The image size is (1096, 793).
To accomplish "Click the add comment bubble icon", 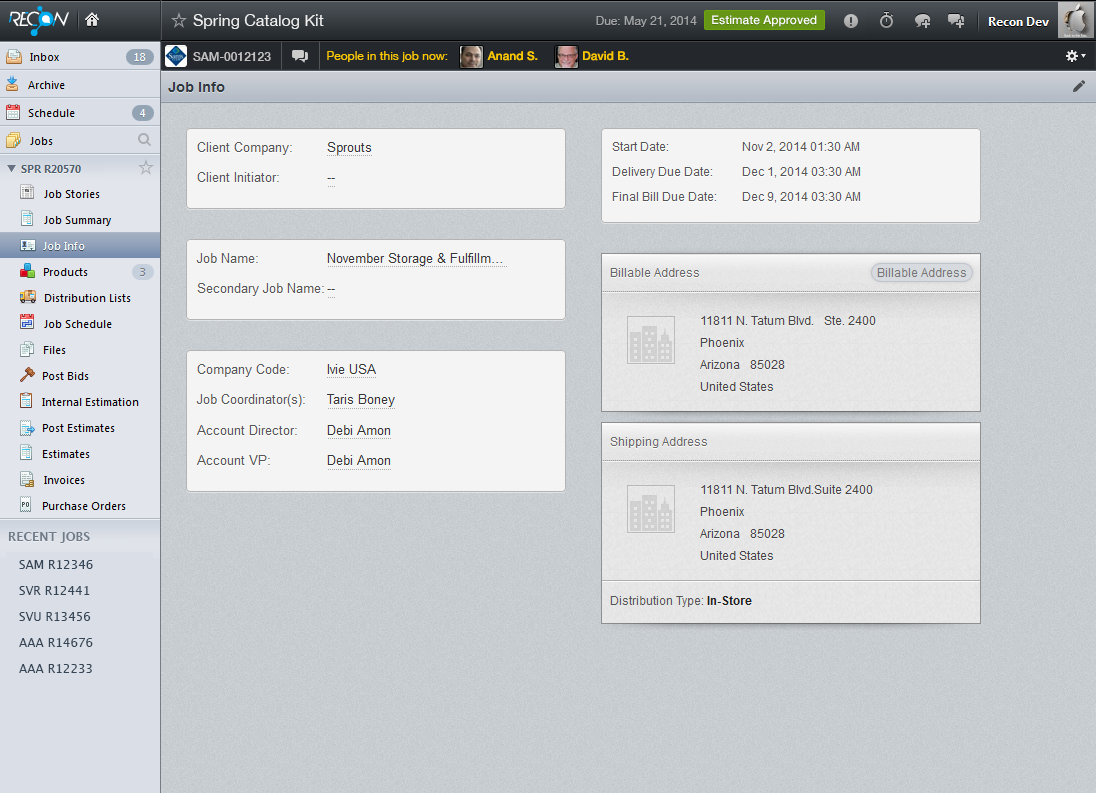I will (x=922, y=21).
